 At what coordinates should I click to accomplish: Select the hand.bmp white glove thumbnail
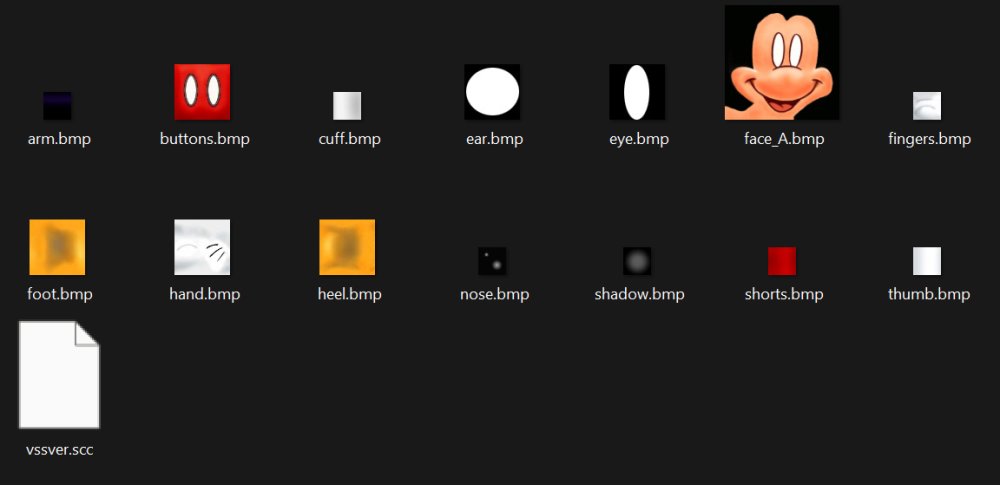[x=202, y=247]
